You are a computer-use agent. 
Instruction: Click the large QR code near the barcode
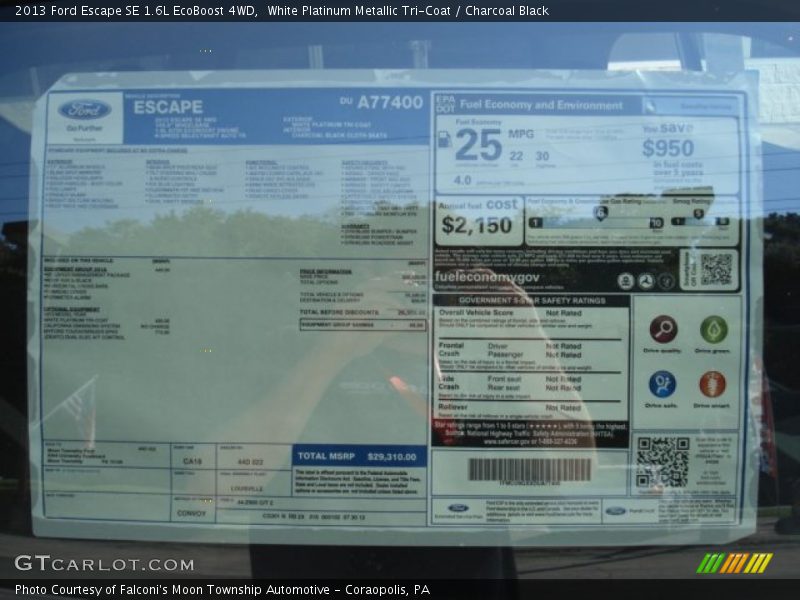point(662,462)
